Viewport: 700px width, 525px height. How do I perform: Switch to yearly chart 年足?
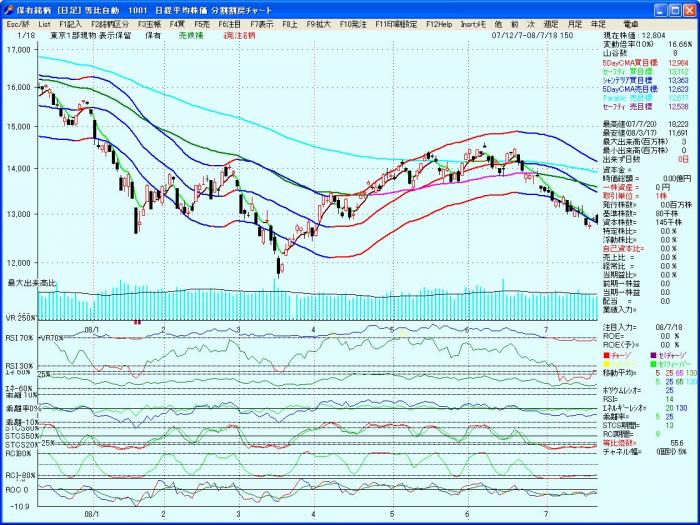point(598,25)
